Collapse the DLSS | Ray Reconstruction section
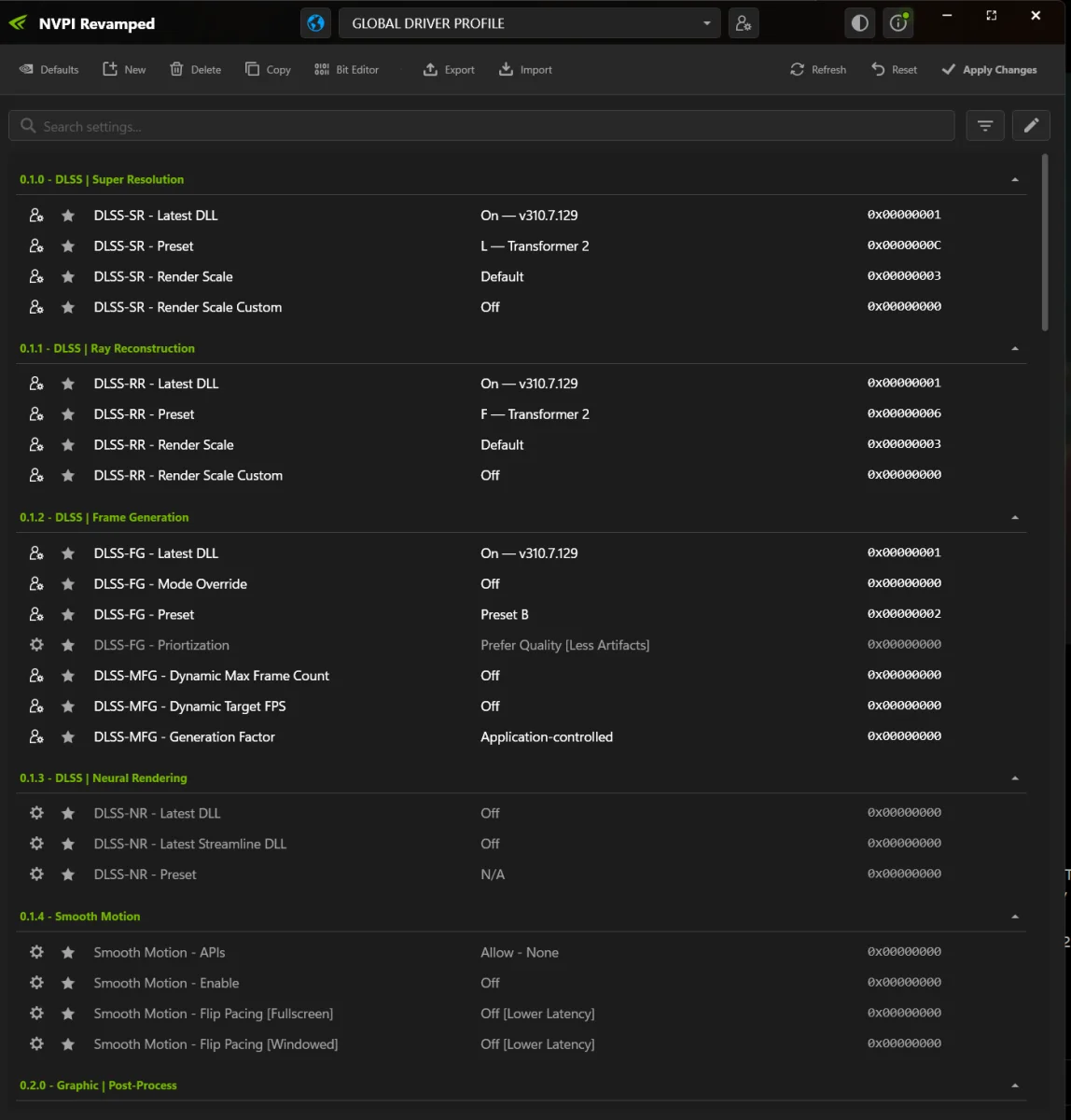The height and width of the screenshot is (1120, 1071). tap(1015, 349)
